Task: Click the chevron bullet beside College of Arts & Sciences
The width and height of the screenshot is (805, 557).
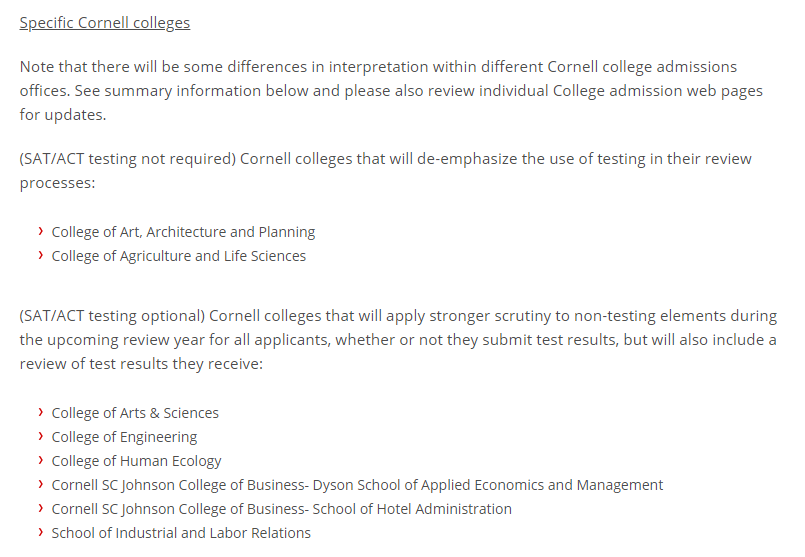Action: 40,412
